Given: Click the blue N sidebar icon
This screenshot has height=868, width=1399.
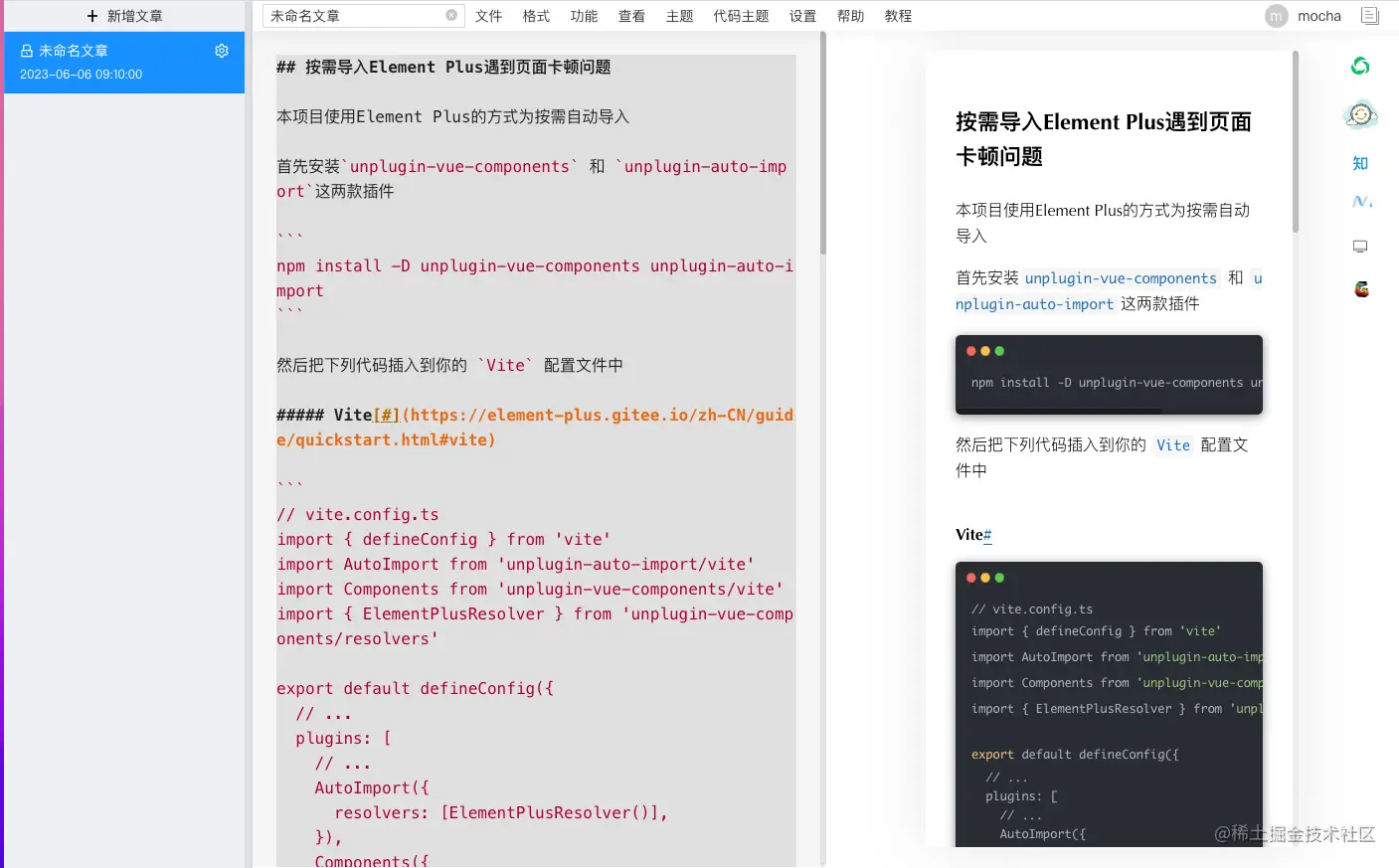Looking at the screenshot, I should (x=1361, y=202).
